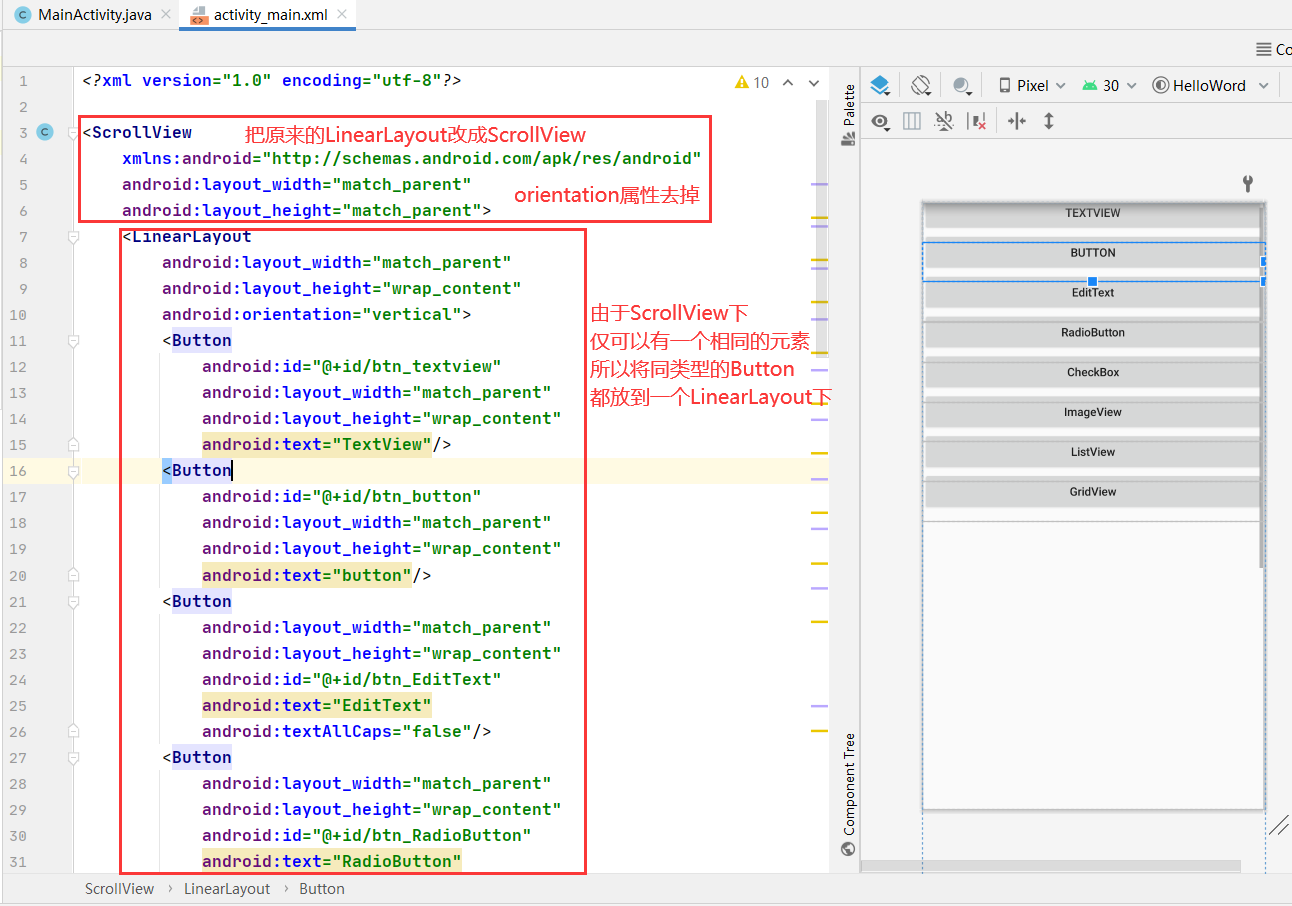1292x906 pixels.
Task: Click the wrench icon above the preview
Action: [1247, 183]
